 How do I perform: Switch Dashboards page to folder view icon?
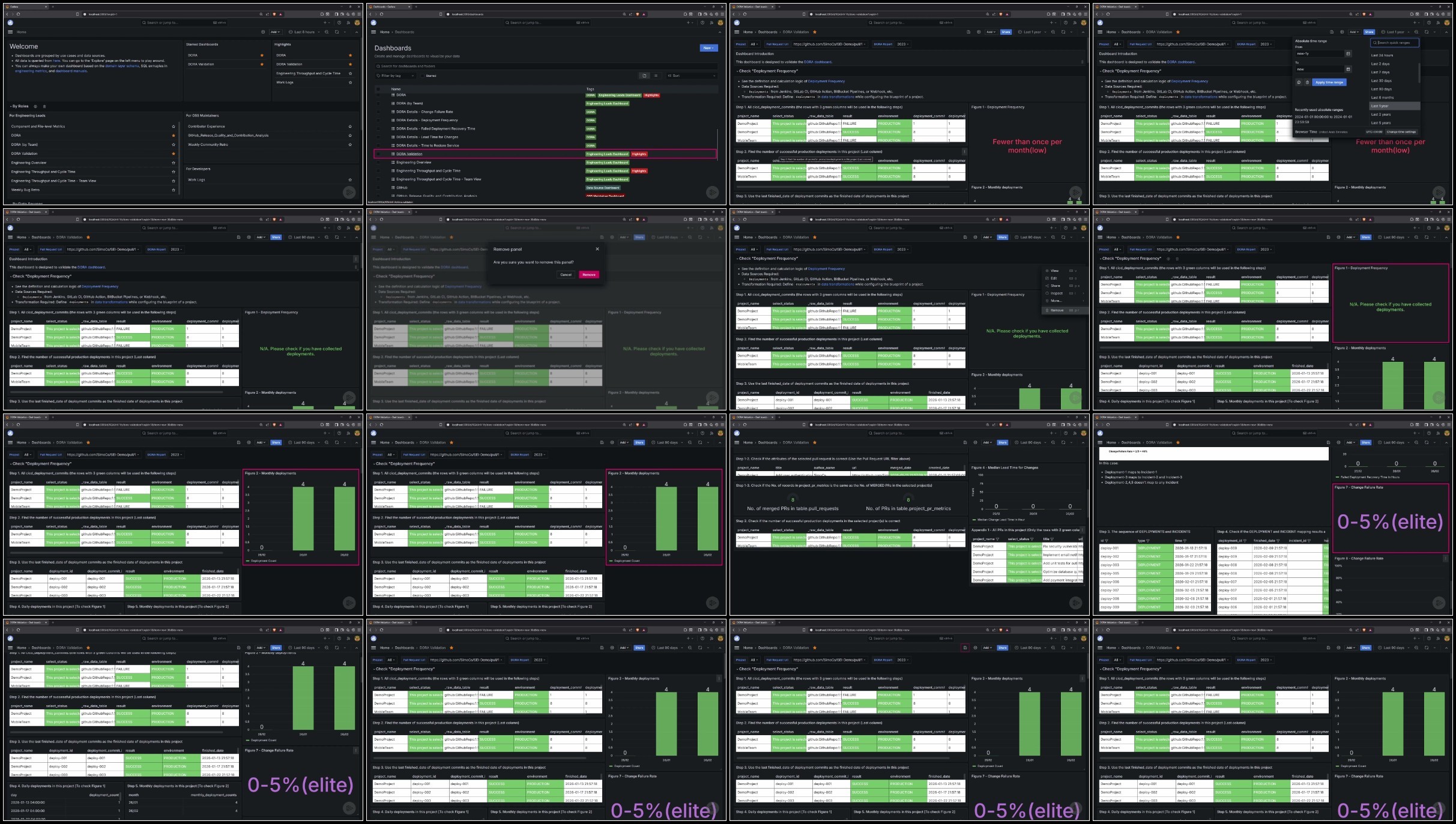[644, 76]
